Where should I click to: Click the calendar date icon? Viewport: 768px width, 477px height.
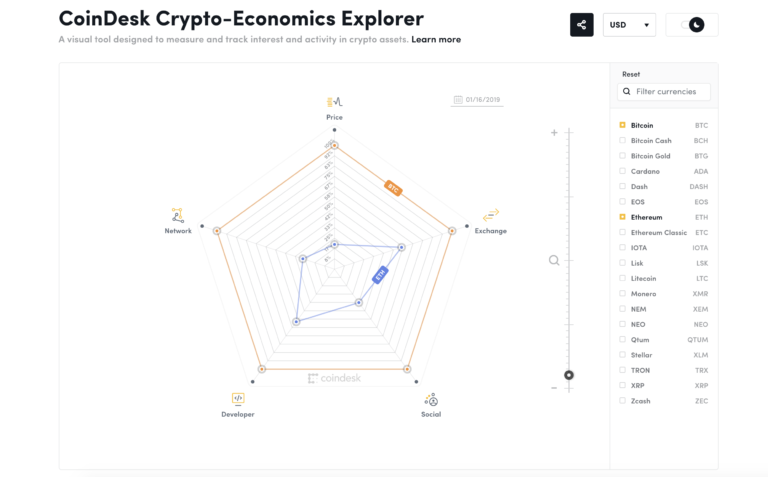point(458,100)
